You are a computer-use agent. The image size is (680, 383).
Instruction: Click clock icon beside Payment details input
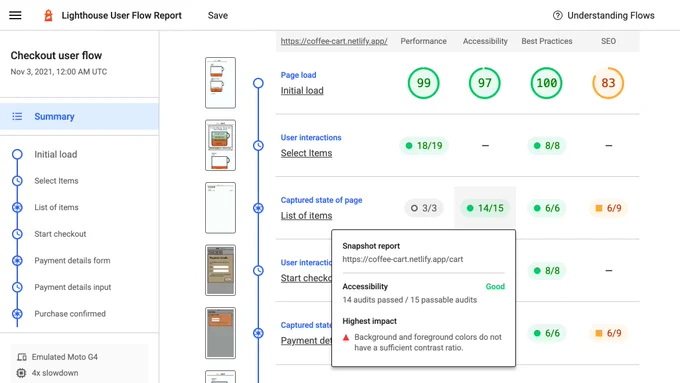[17, 287]
